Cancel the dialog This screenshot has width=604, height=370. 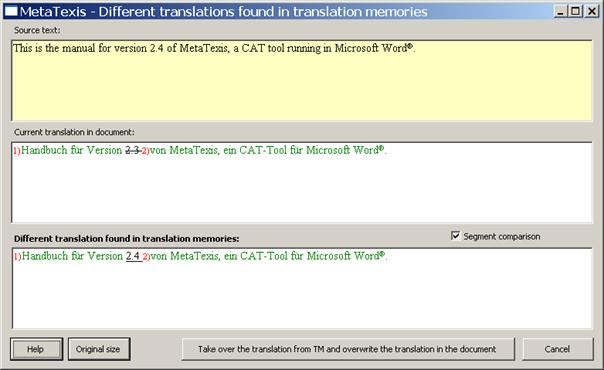[x=557, y=349]
